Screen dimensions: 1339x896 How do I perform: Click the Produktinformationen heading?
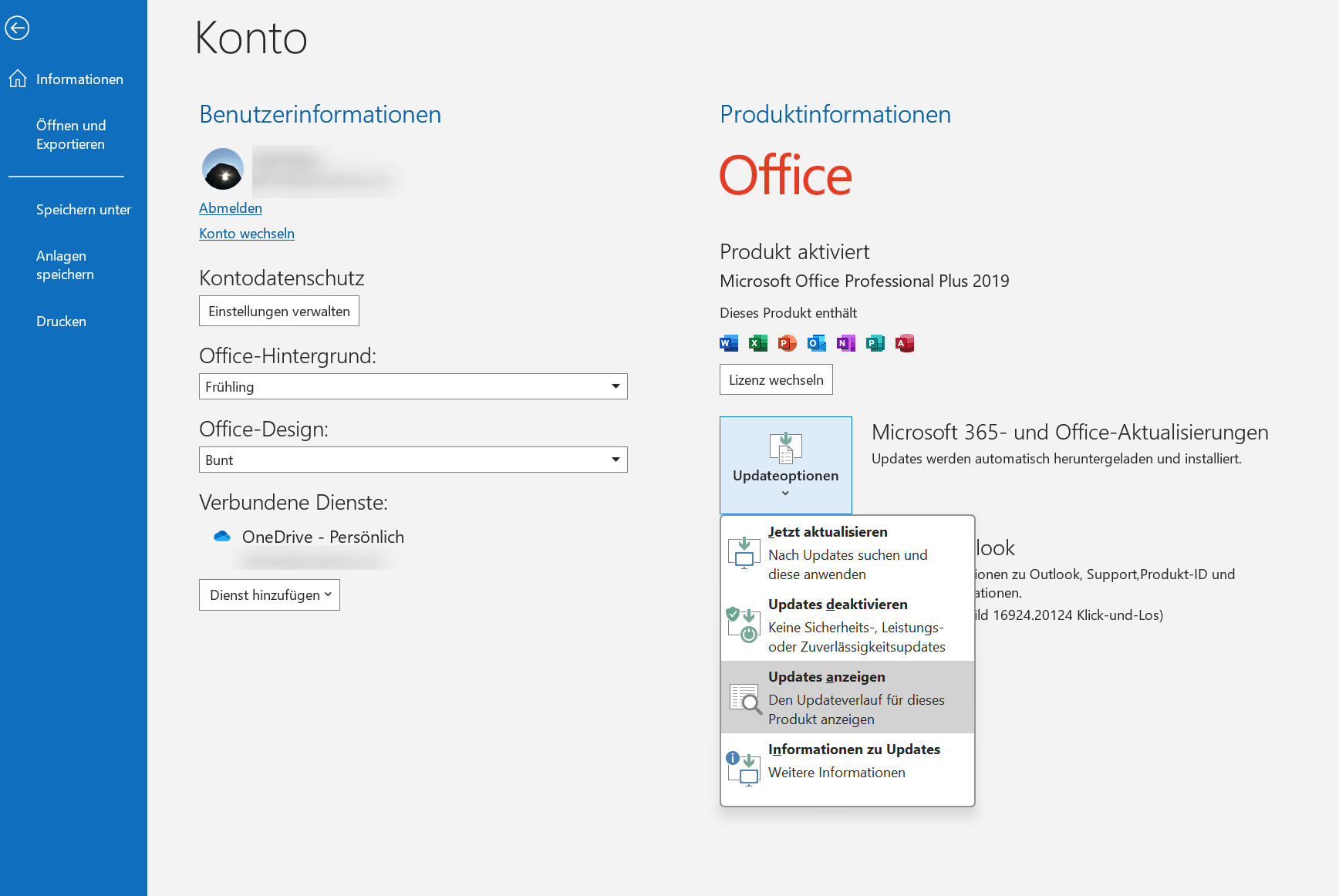pyautogui.click(x=835, y=115)
